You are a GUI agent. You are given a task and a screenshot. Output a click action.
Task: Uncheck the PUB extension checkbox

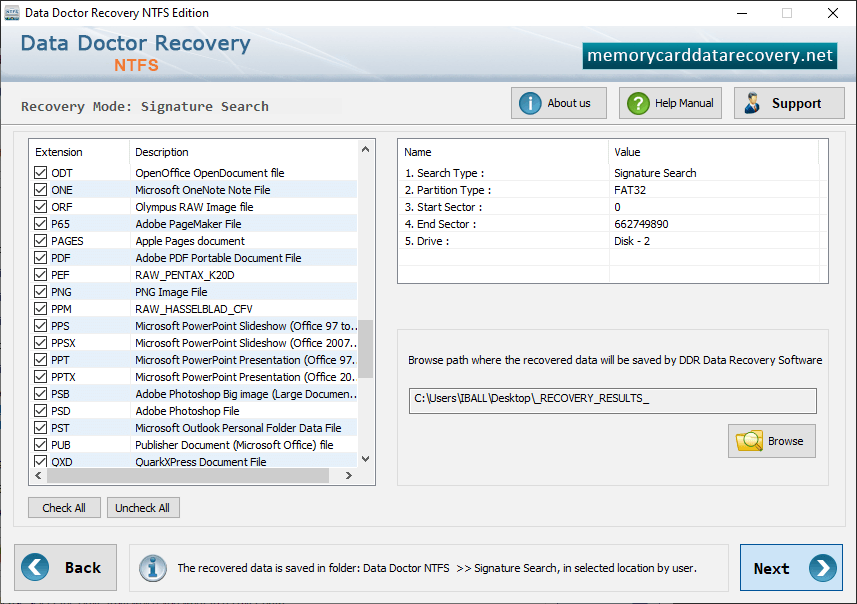pyautogui.click(x=40, y=444)
